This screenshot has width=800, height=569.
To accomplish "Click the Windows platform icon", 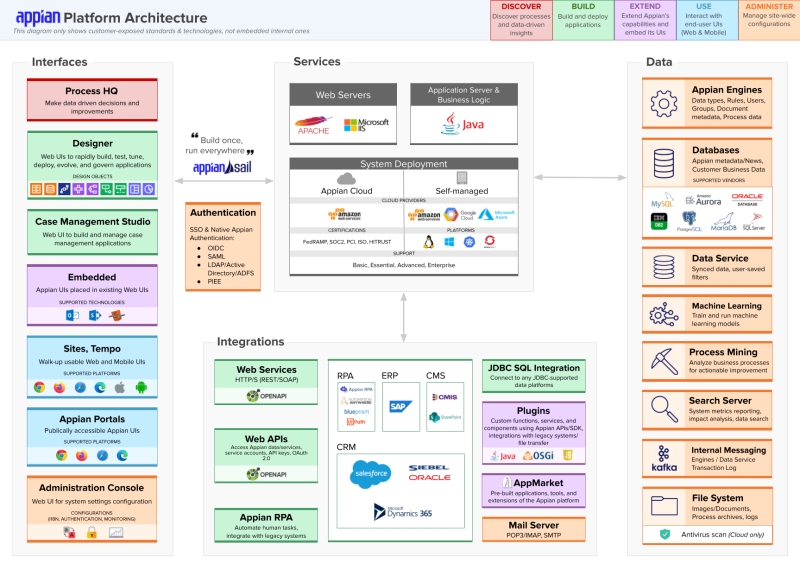I will coord(449,241).
